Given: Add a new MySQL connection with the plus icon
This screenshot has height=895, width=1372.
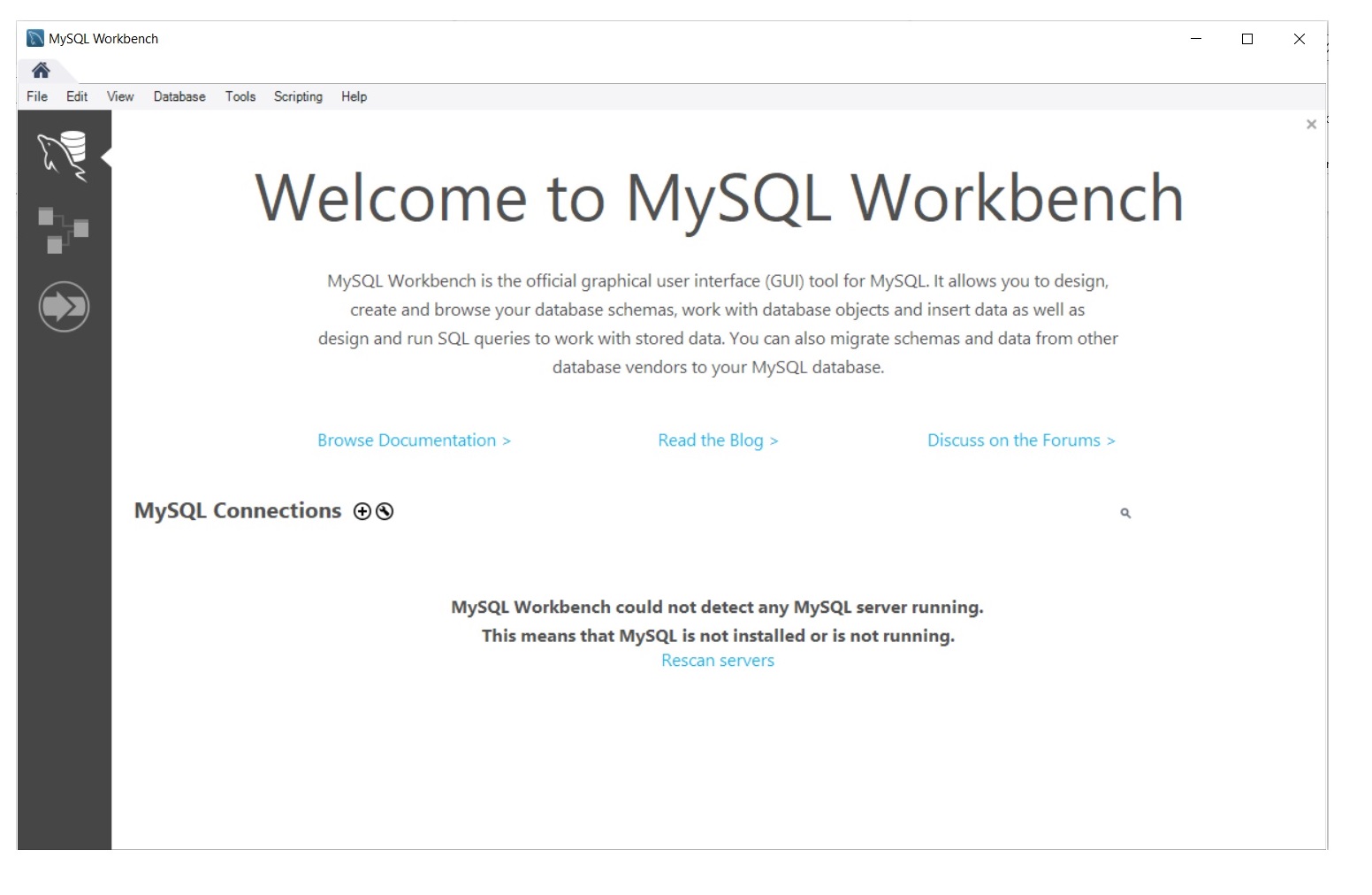Looking at the screenshot, I should pyautogui.click(x=362, y=511).
